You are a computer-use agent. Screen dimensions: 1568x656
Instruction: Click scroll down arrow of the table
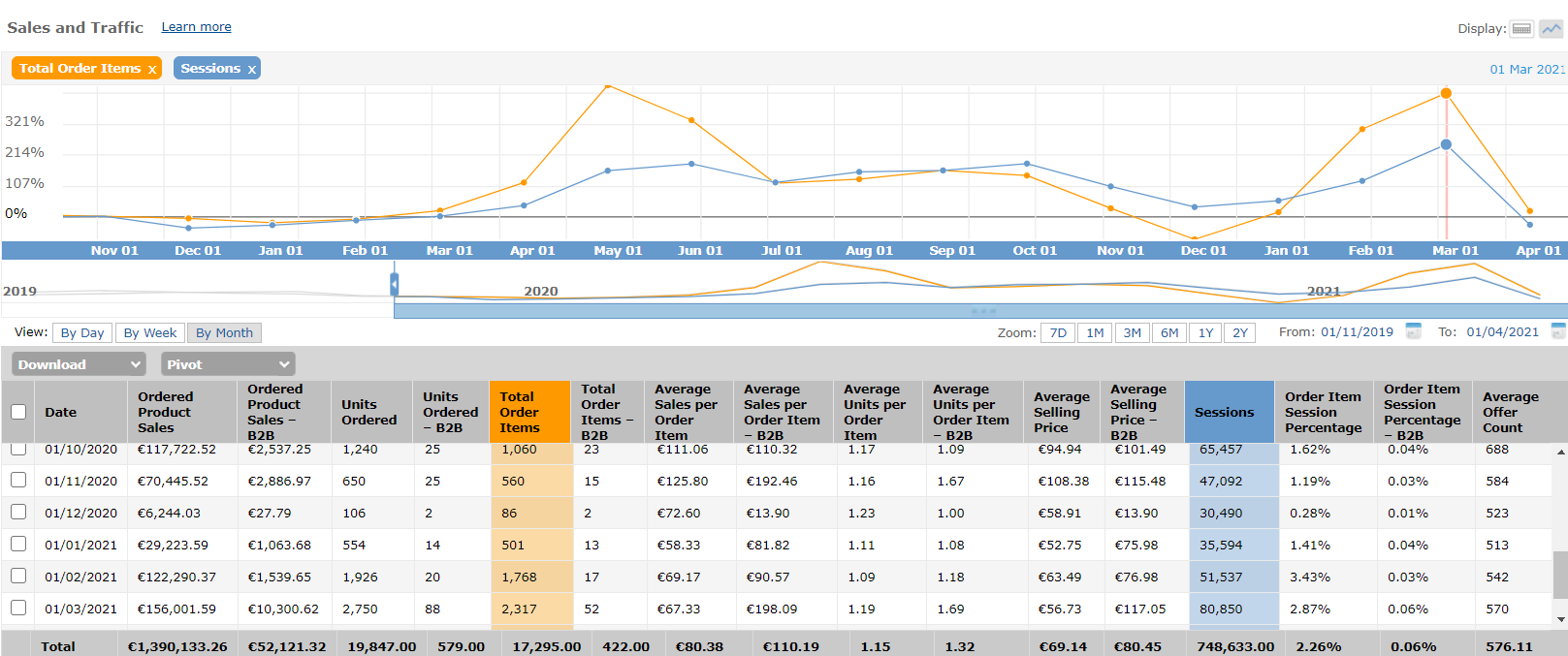pyautogui.click(x=1560, y=619)
